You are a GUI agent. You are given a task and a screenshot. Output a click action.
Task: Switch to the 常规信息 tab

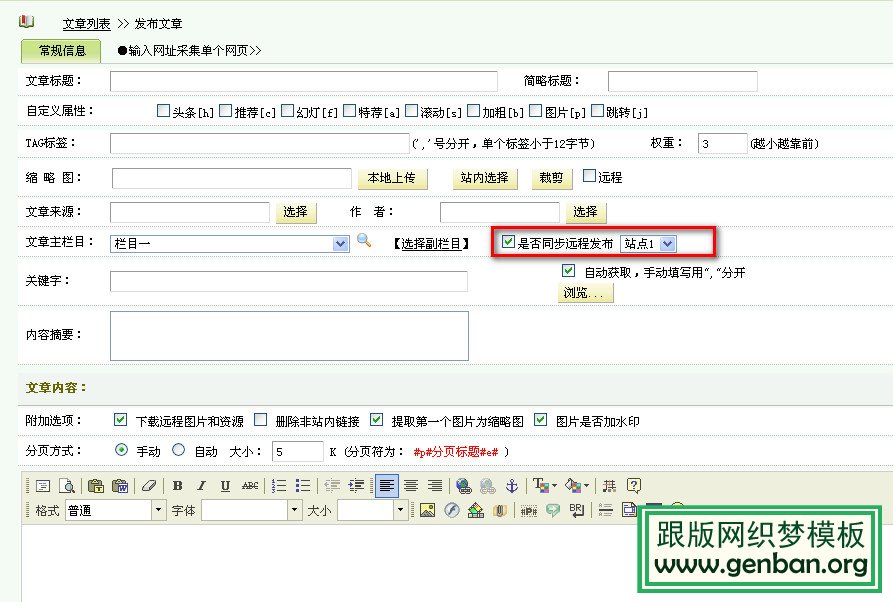click(62, 50)
